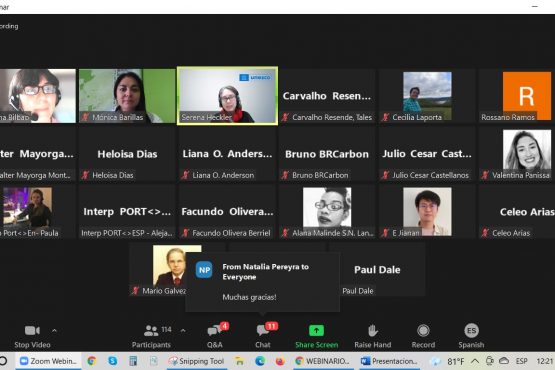Open the Spanish interpretation language selector

coord(471,336)
